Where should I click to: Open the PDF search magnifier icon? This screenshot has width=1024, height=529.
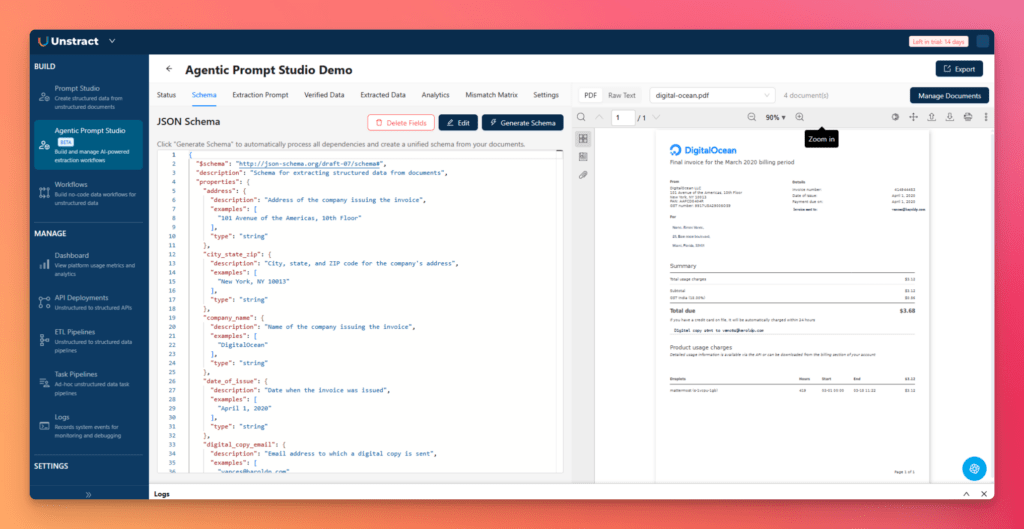582,118
